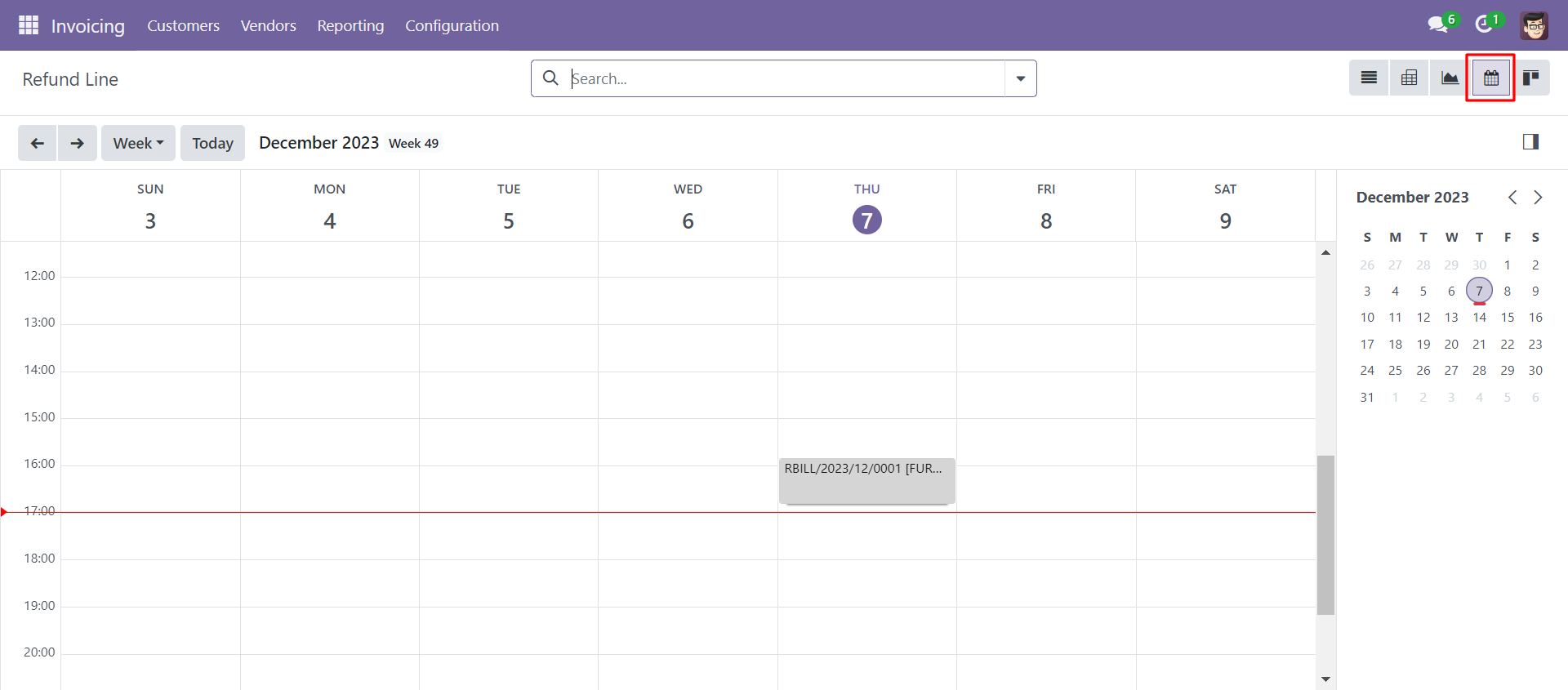This screenshot has width=1568, height=690.
Task: Show previous month in mini calendar
Action: [1512, 198]
